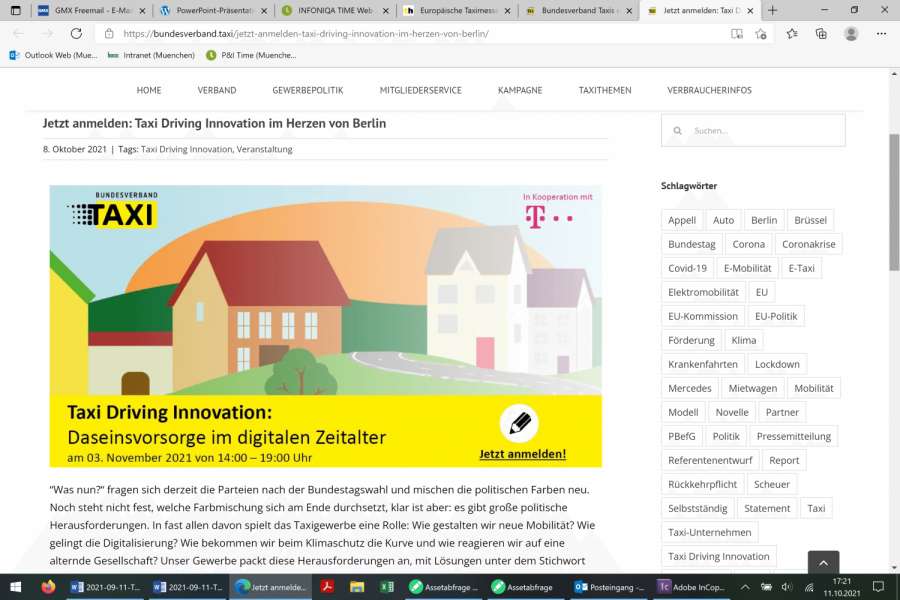The height and width of the screenshot is (600, 900).
Task: Click the pencil icon on the banner
Action: [x=519, y=423]
